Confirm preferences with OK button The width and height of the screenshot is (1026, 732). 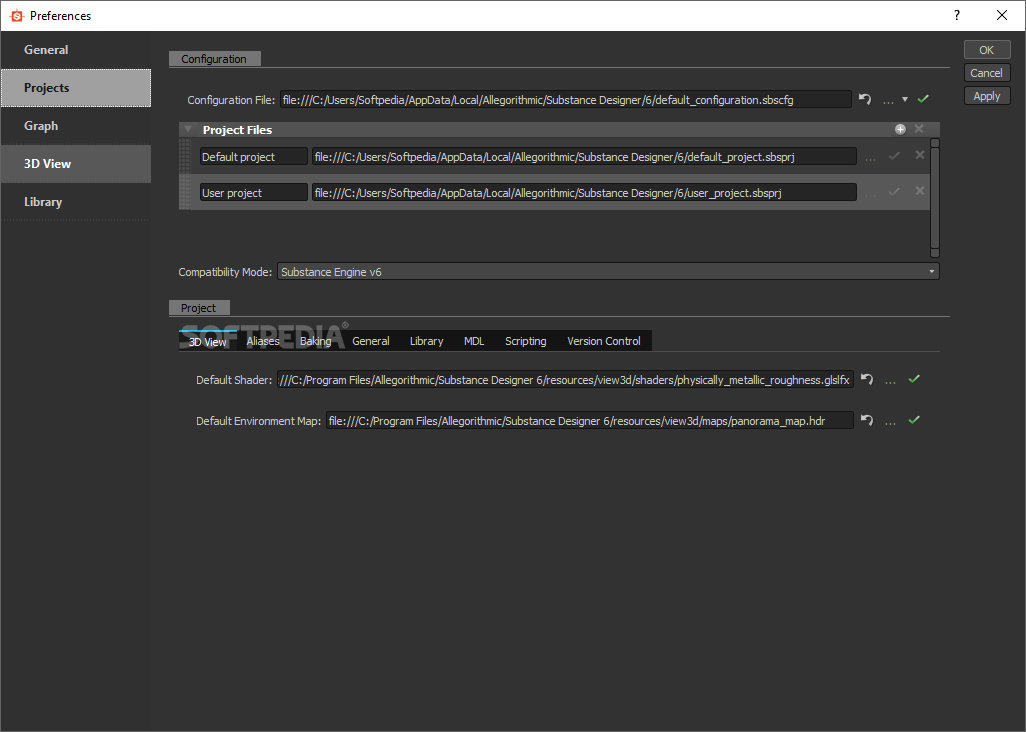pos(987,50)
